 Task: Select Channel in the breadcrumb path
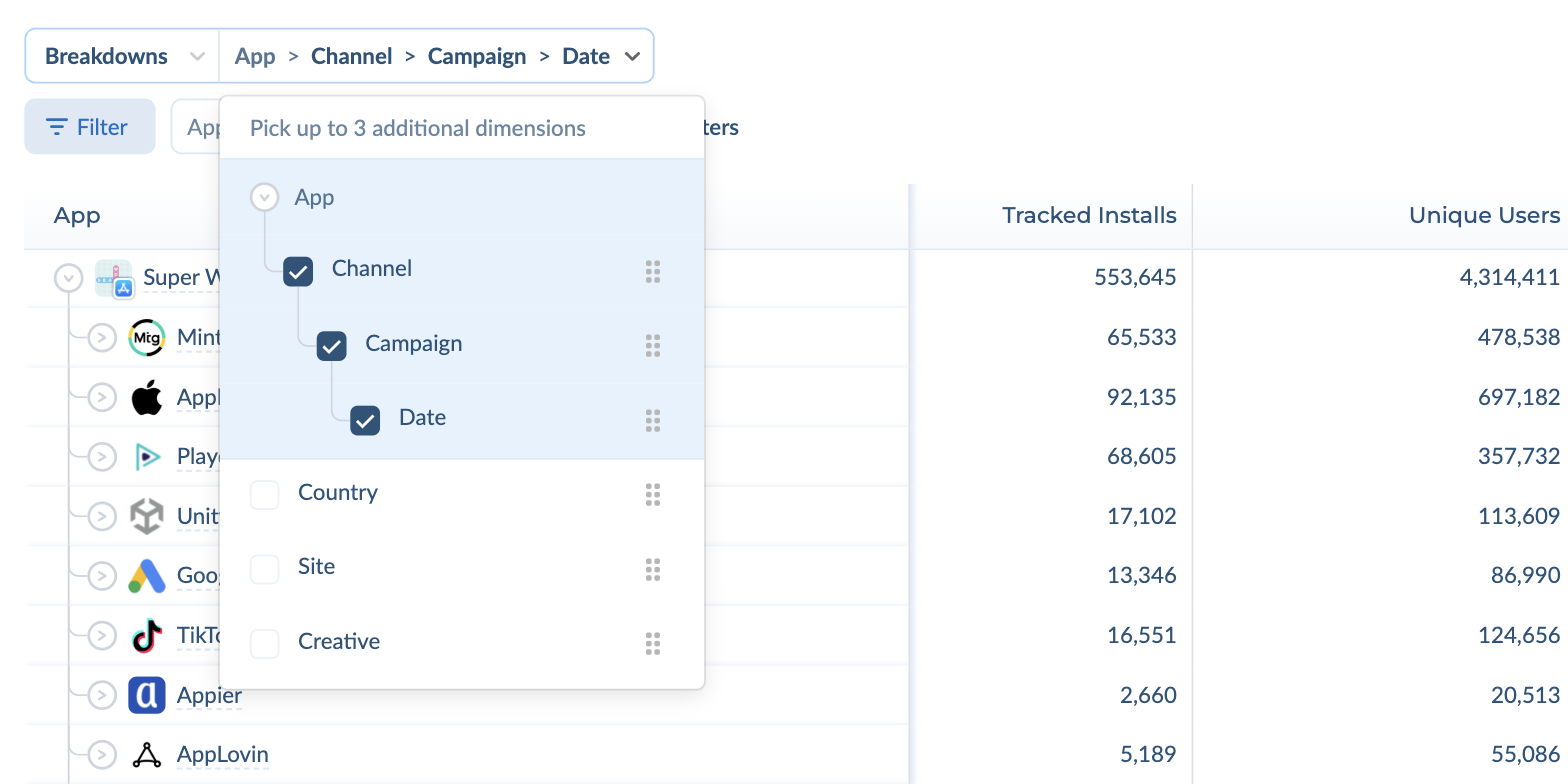pyautogui.click(x=352, y=56)
